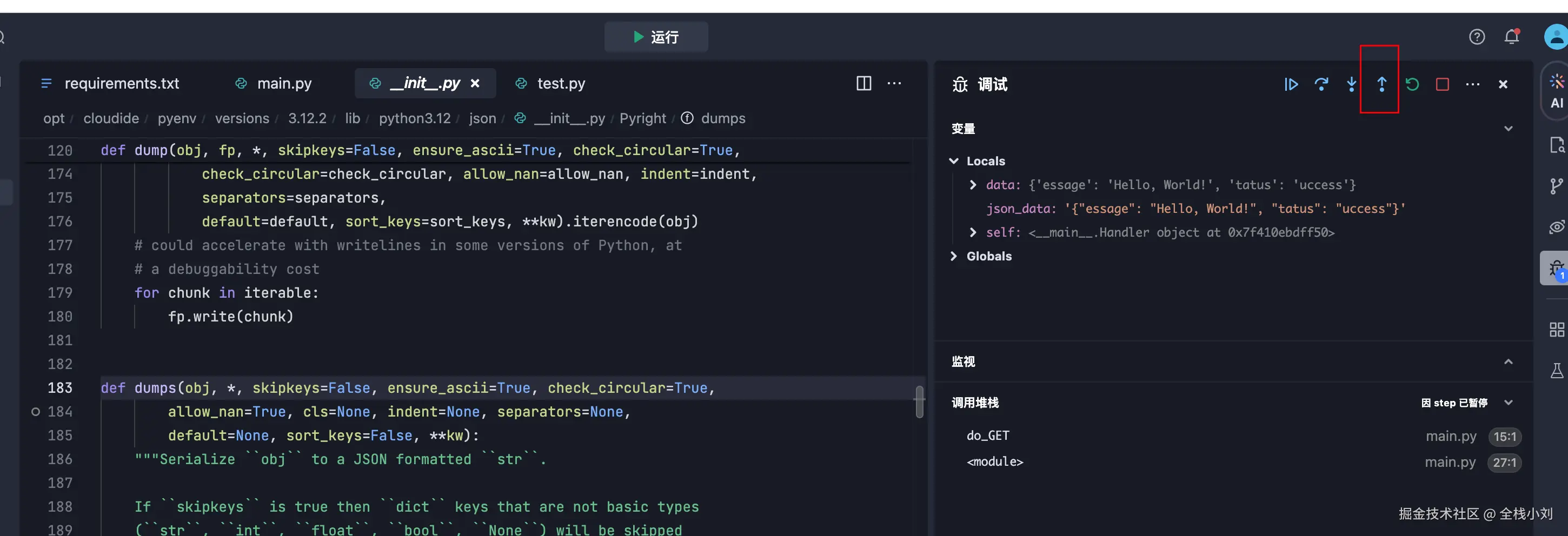Click the 27:1 line badge for <module>
Viewport: 1568px width, 536px height.
1504,463
